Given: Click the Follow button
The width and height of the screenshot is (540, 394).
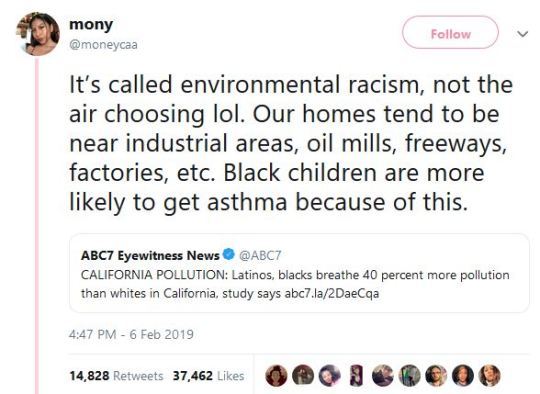Looking at the screenshot, I should click(x=450, y=32).
